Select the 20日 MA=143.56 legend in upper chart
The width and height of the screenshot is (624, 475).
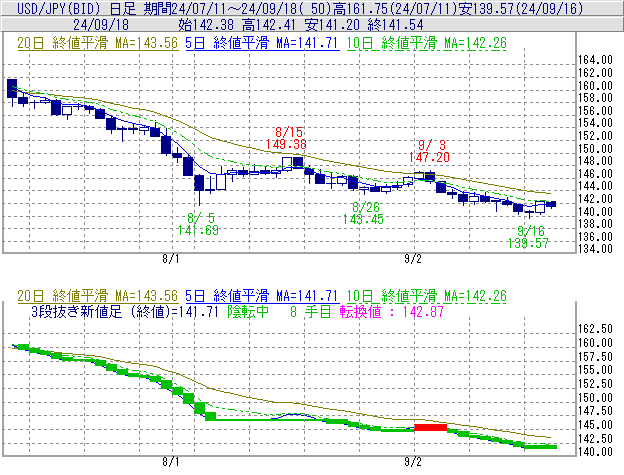click(98, 43)
